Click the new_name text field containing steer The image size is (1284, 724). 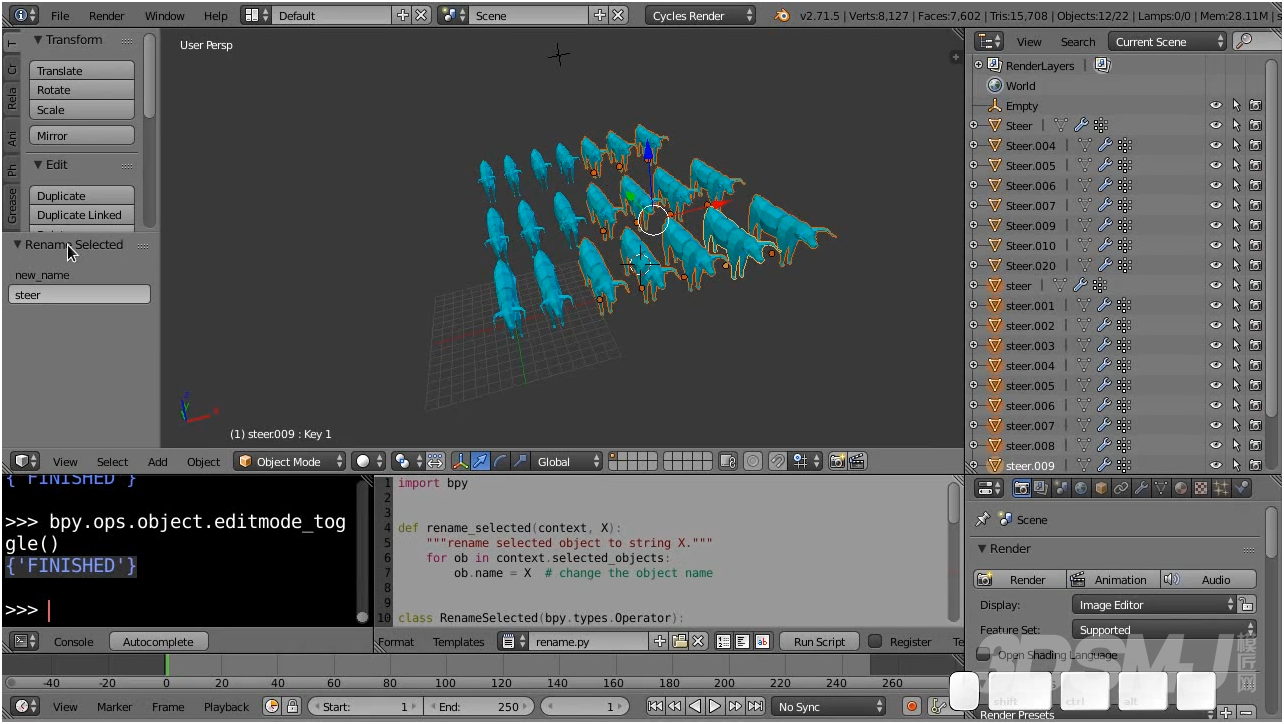[x=79, y=294]
